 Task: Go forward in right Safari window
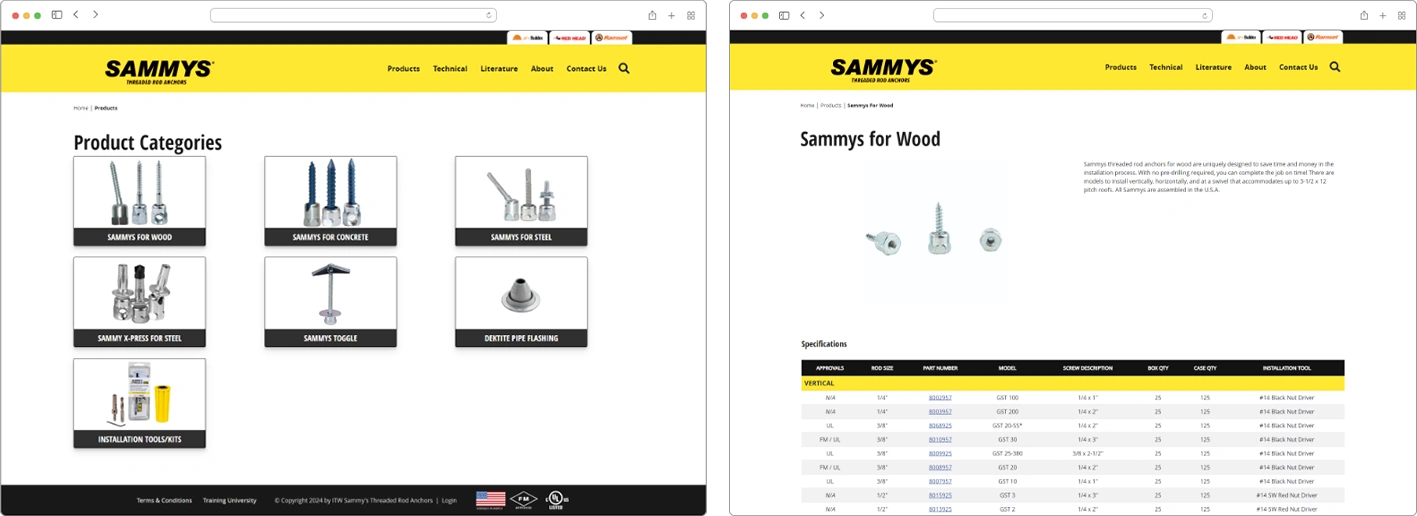(822, 15)
